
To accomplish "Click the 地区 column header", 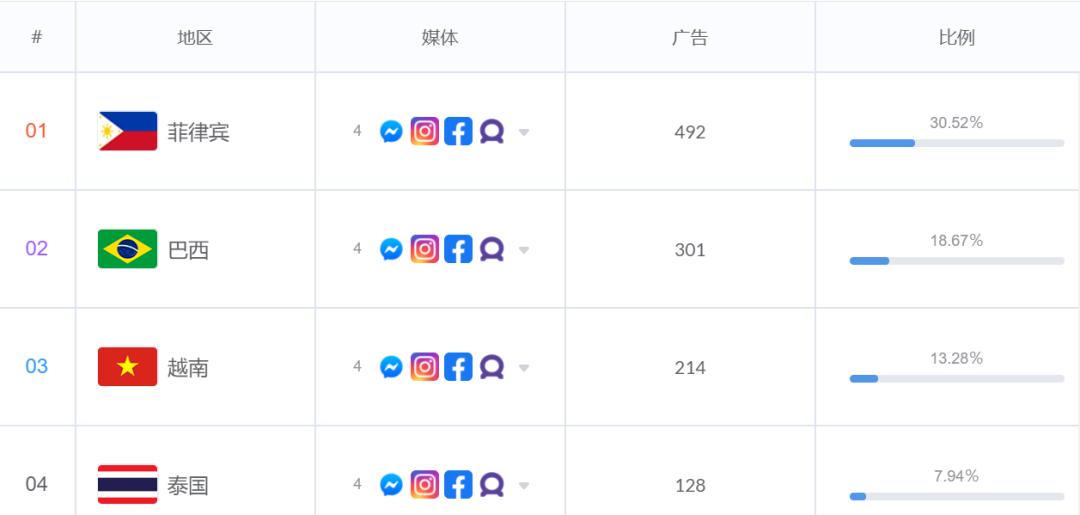I will tap(195, 37).
